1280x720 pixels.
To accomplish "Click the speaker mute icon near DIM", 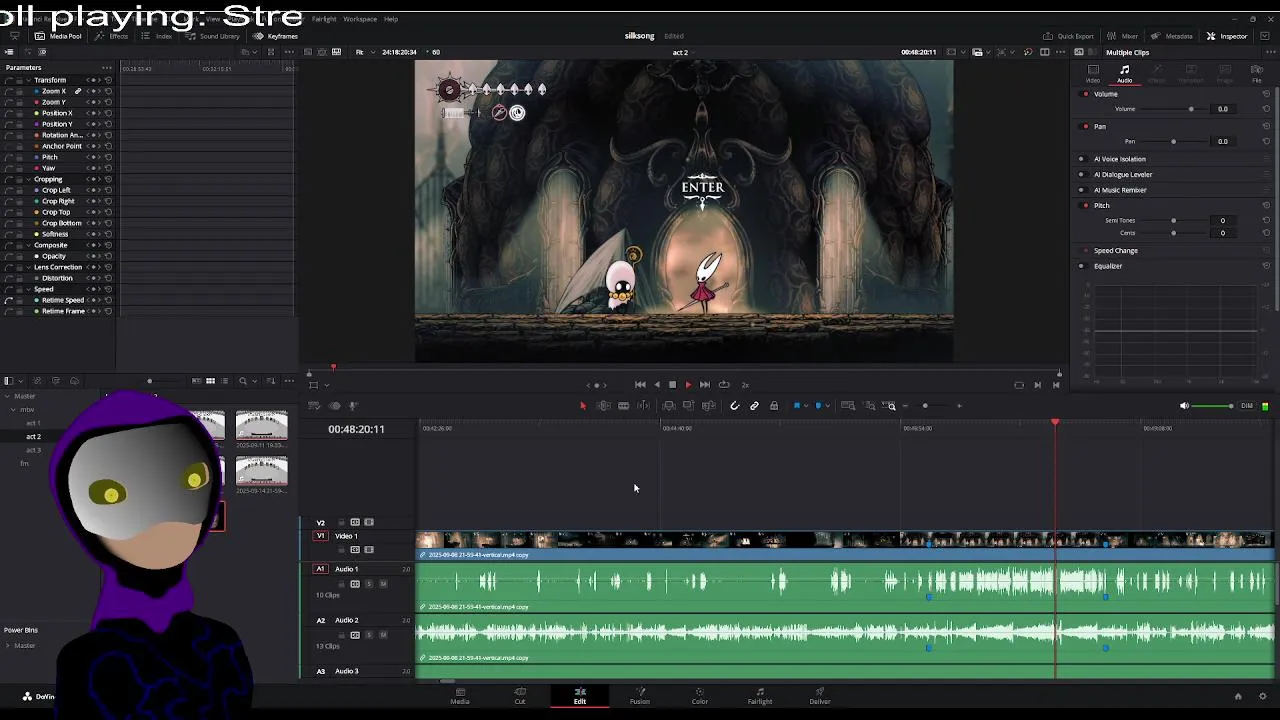I will (1184, 406).
